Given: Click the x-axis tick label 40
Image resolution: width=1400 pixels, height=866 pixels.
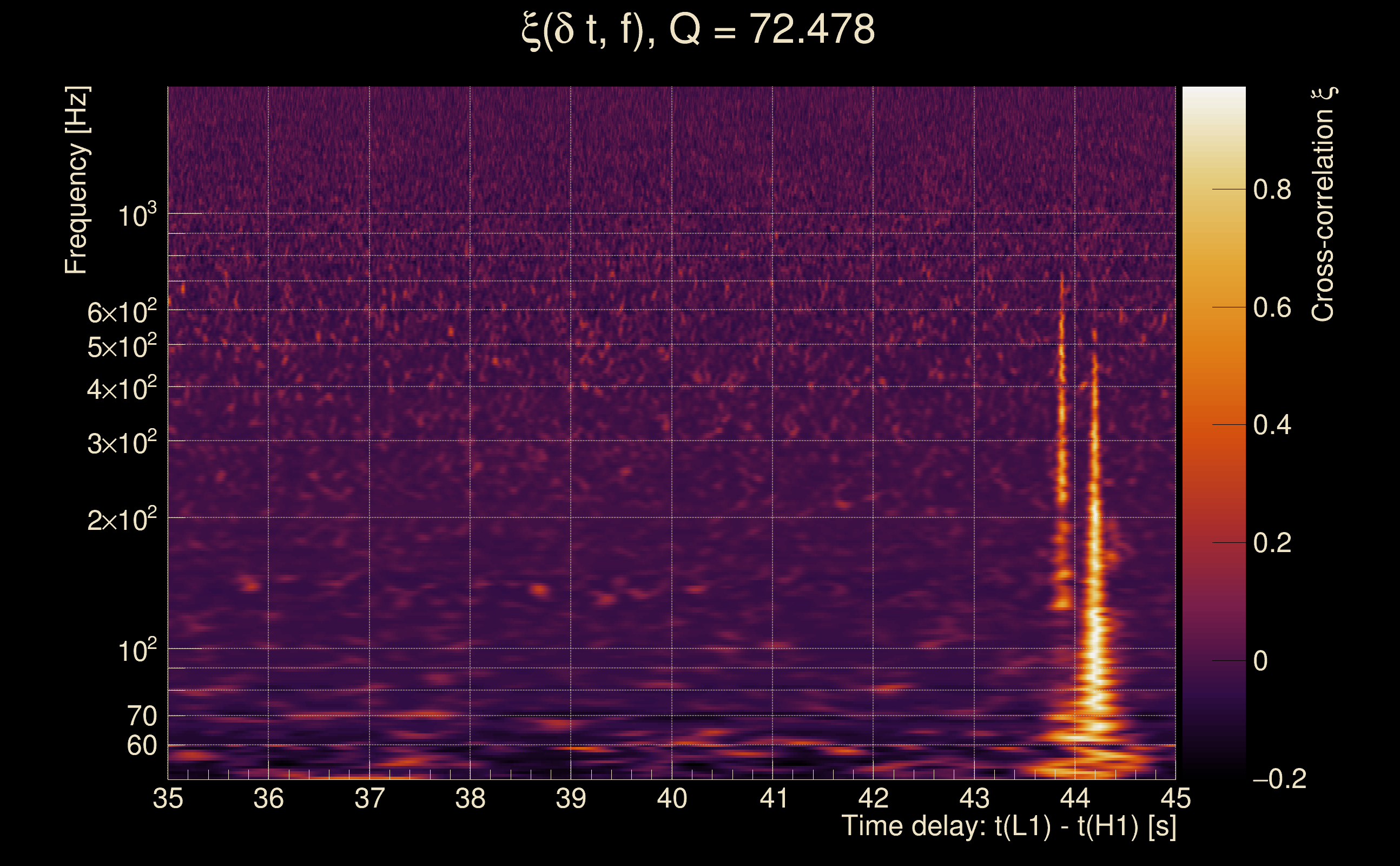Looking at the screenshot, I should (x=671, y=798).
